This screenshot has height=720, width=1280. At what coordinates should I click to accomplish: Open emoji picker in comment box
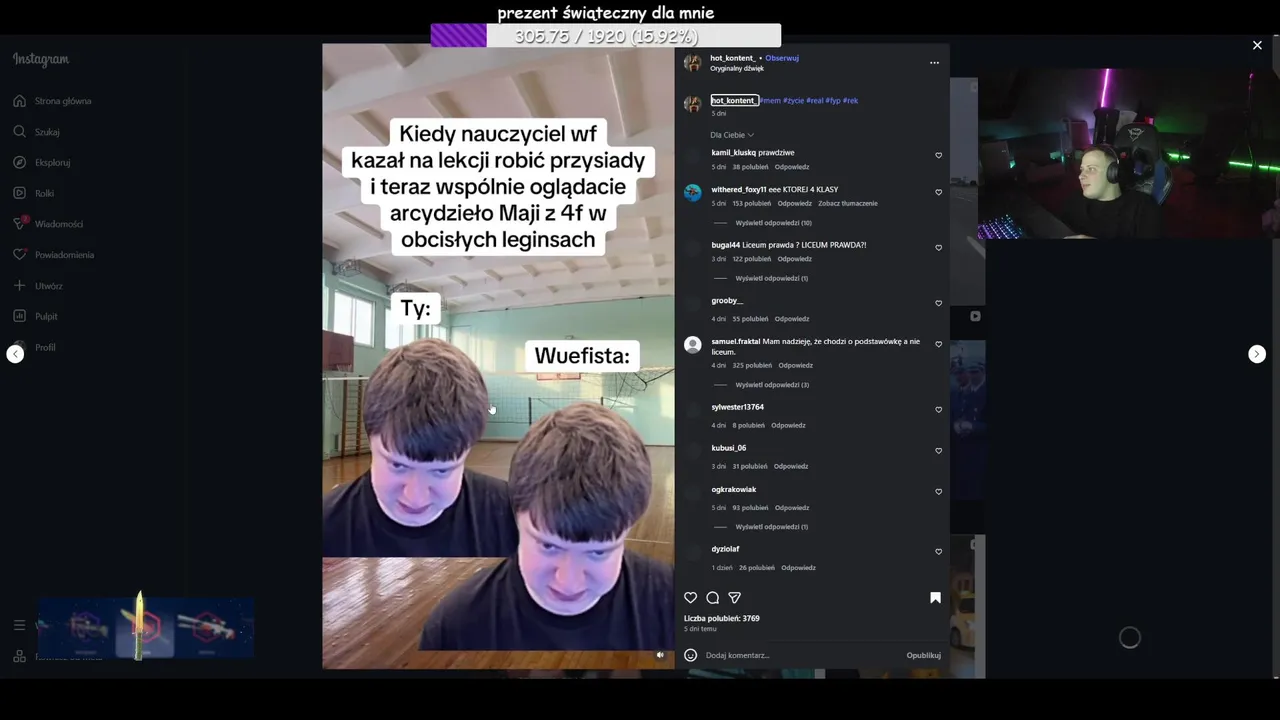coord(690,656)
